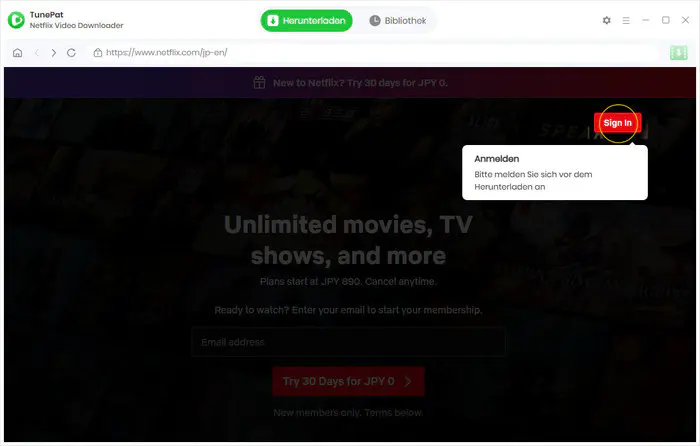This screenshot has height=446, width=700.
Task: Click the 'Try 30 Days for JPY 0' button
Action: [x=348, y=381]
